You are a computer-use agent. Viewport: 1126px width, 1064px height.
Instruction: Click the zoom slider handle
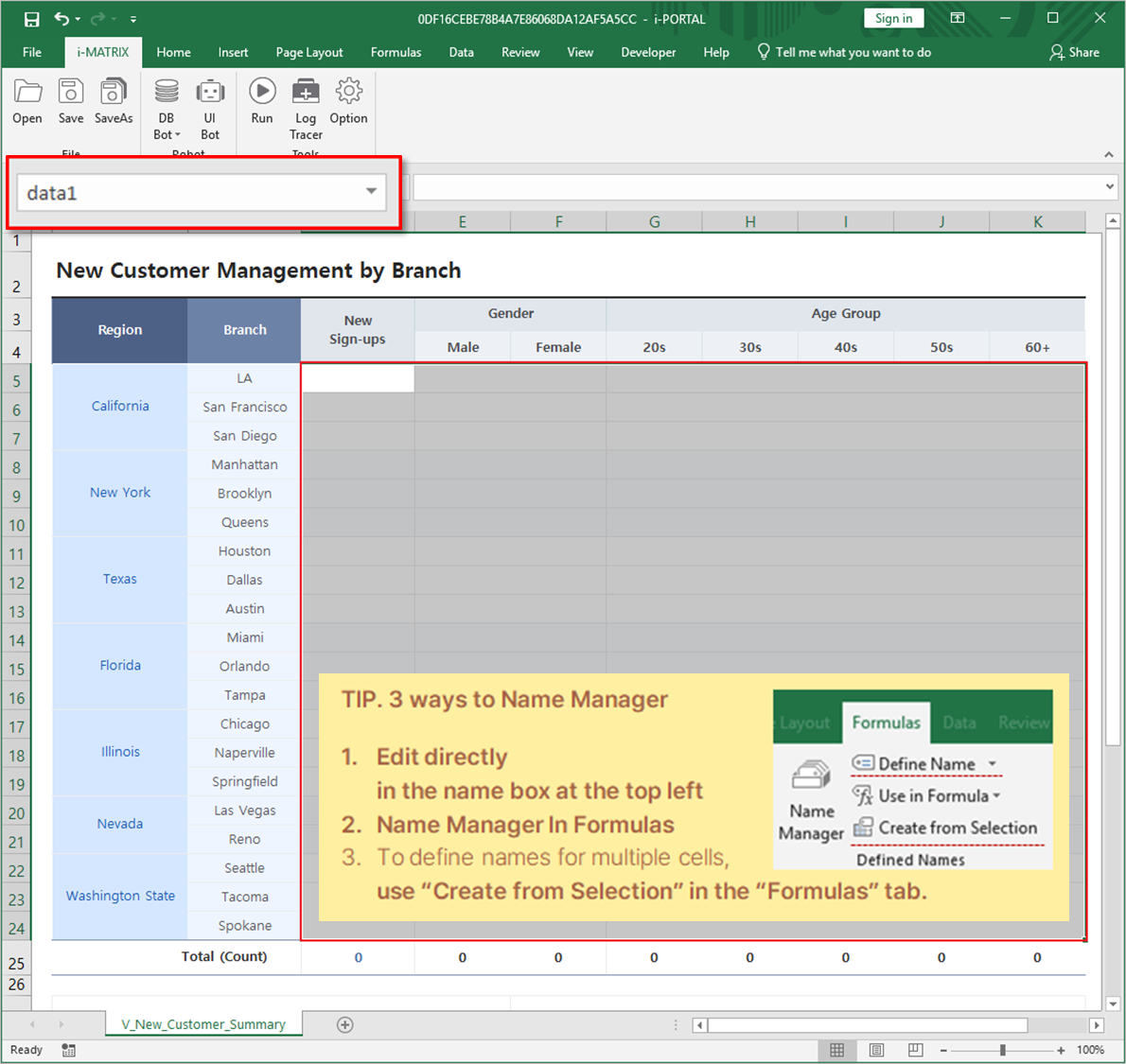point(1002,1050)
